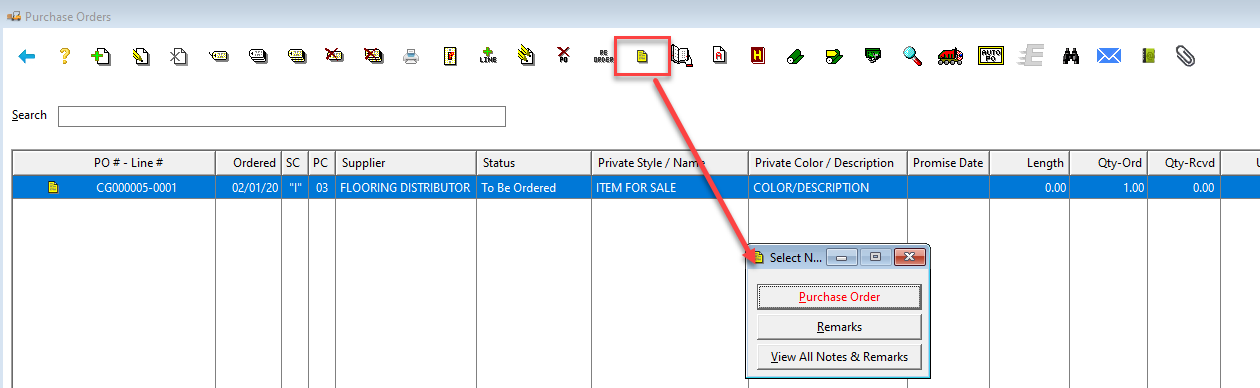This screenshot has height=388, width=1260.
Task: Close the Select Notes dialog
Action: [x=908, y=257]
